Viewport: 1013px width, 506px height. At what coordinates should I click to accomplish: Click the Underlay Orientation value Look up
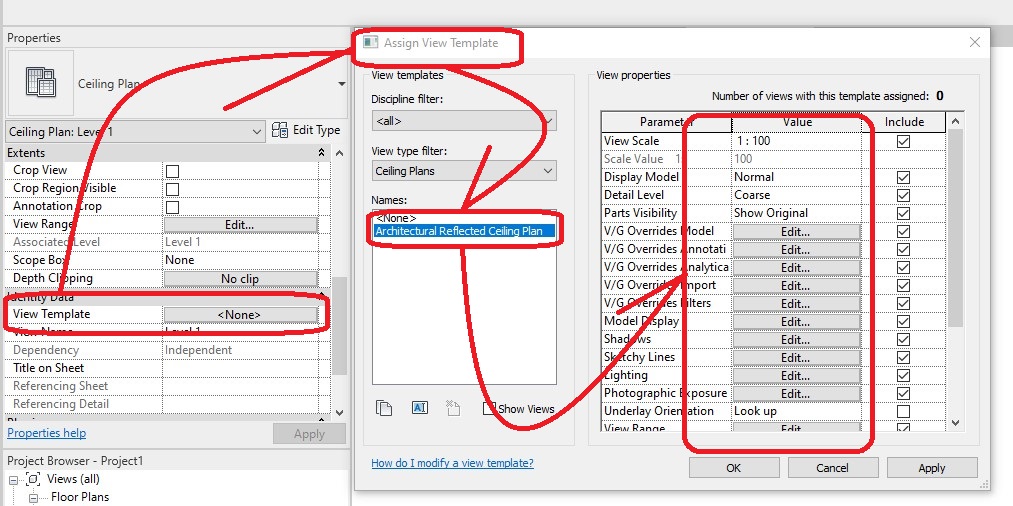pyautogui.click(x=796, y=411)
